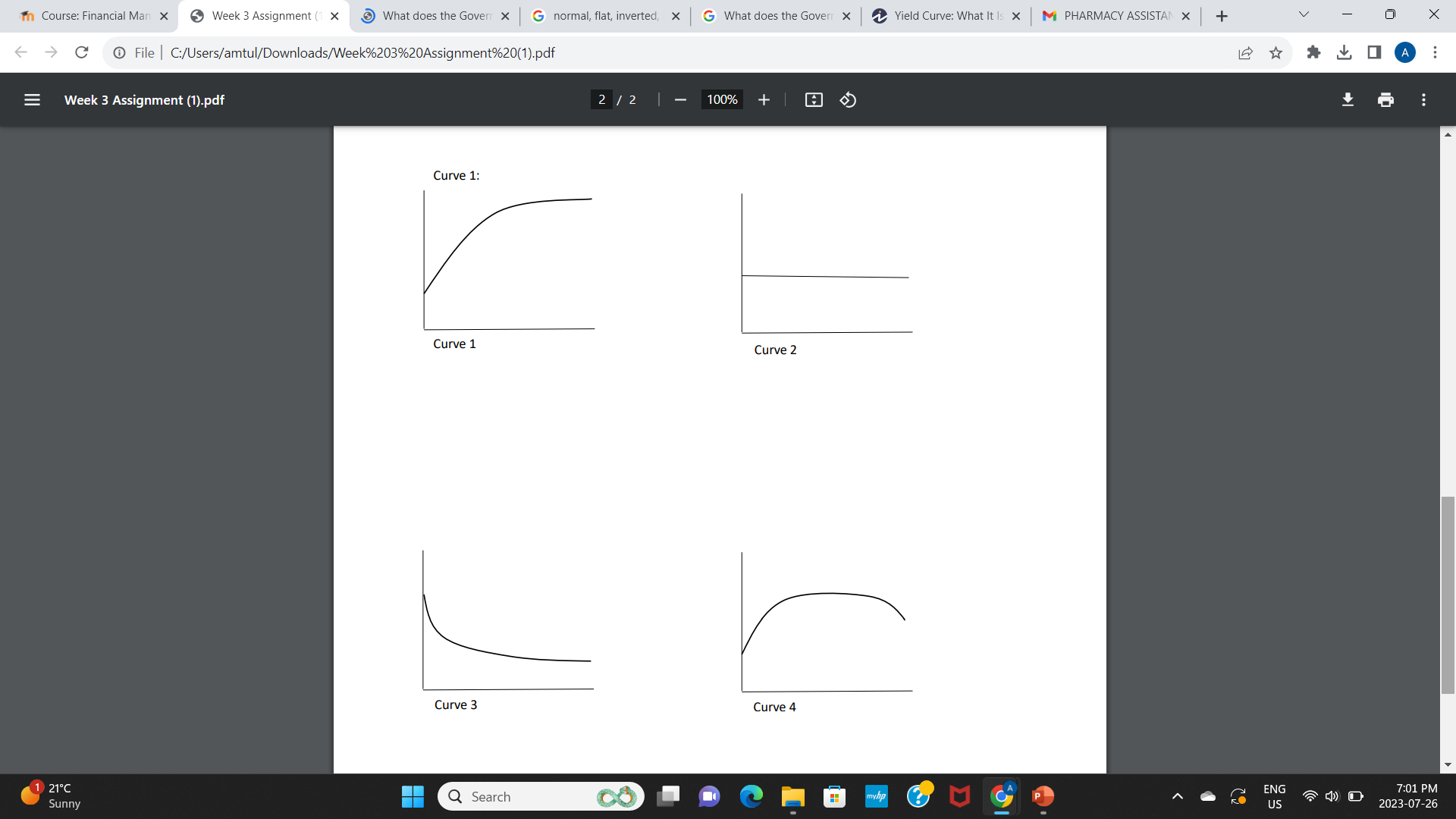Open the PDF viewer hamburger menu
1456x819 pixels.
[31, 99]
